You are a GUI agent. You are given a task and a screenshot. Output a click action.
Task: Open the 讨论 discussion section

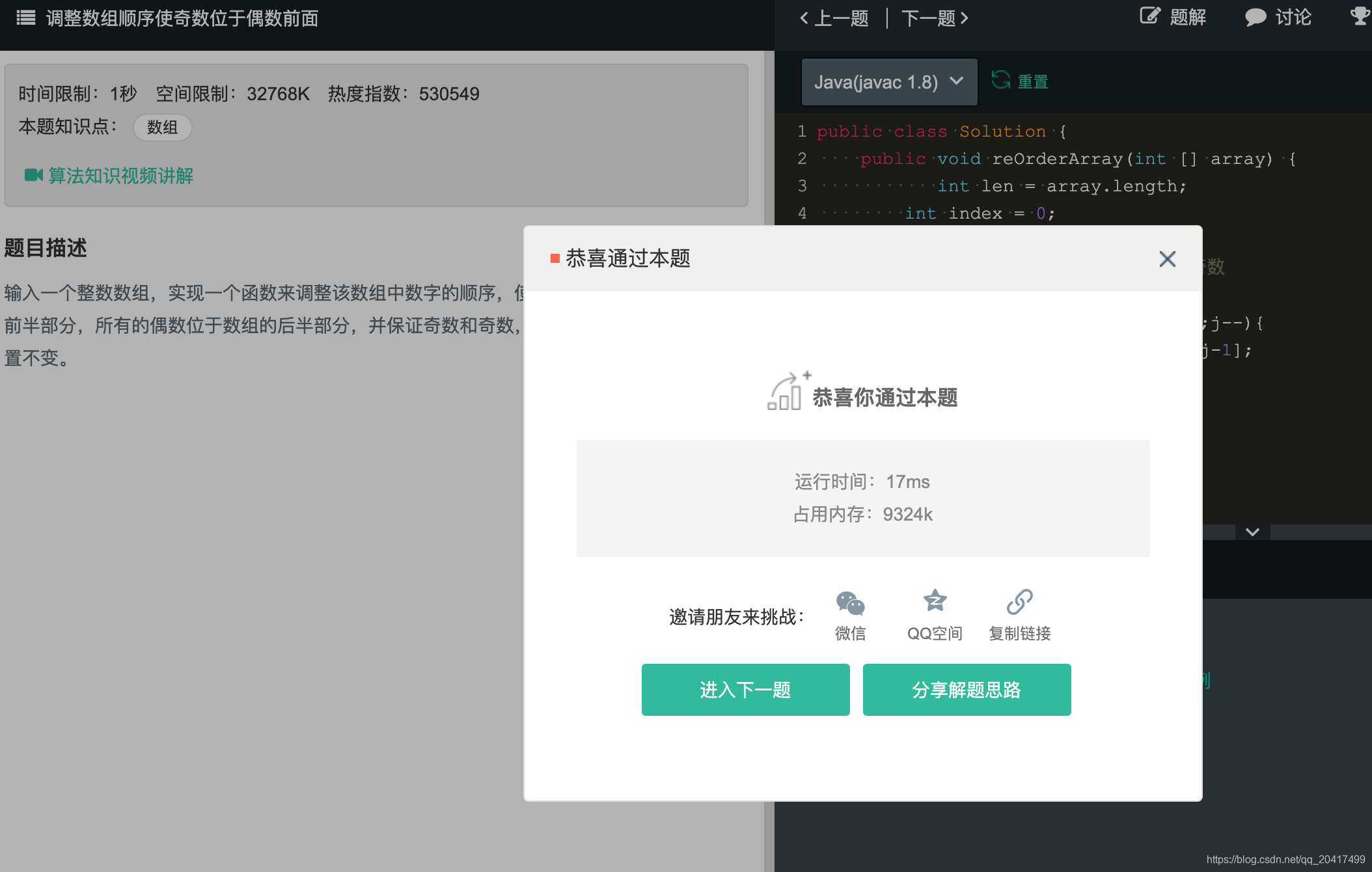pos(1278,16)
